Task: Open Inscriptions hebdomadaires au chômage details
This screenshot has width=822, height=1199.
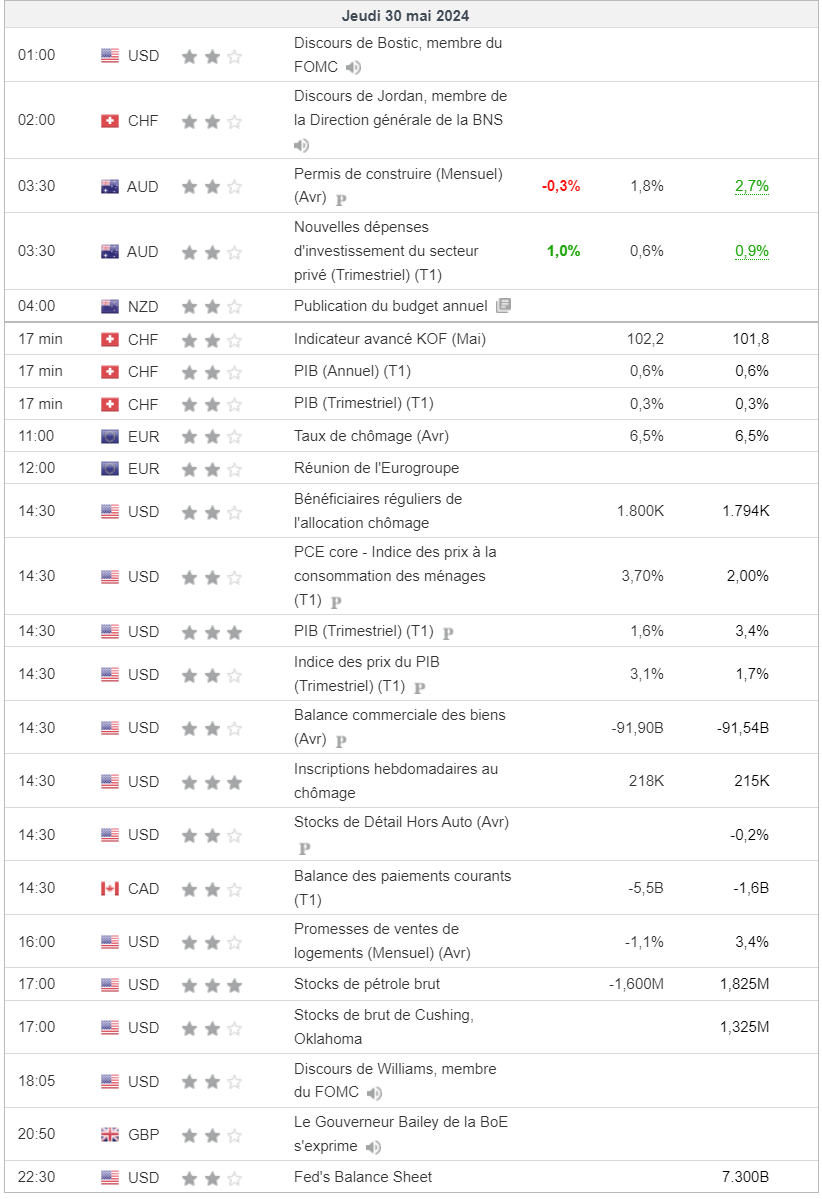Action: click(x=395, y=781)
